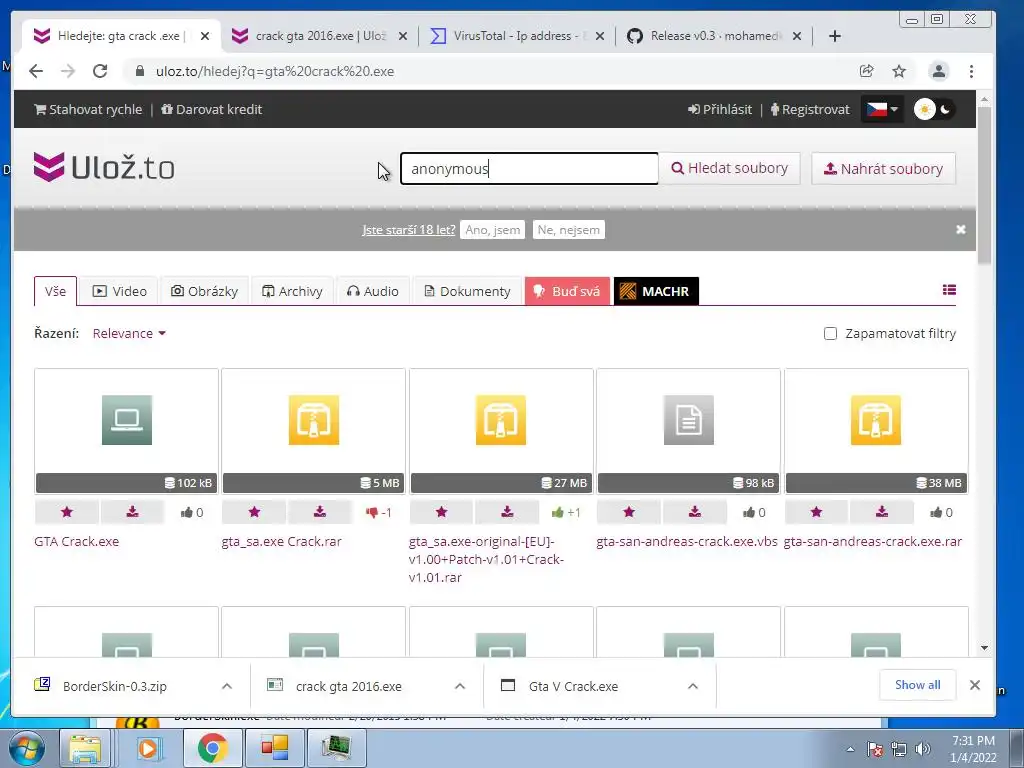
Task: Favorite gta-san-andreas-crack.exe.vbs with star
Action: [629, 512]
